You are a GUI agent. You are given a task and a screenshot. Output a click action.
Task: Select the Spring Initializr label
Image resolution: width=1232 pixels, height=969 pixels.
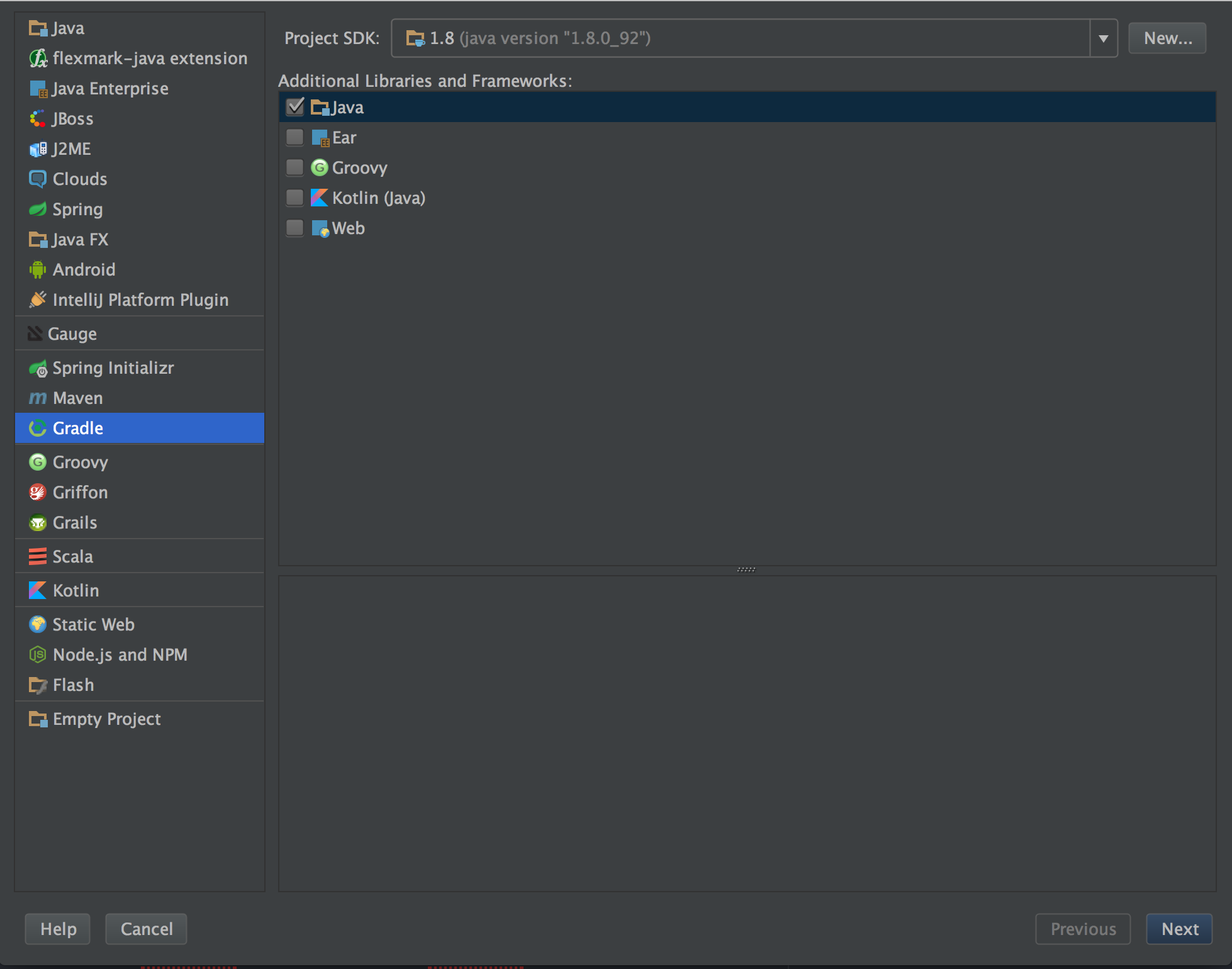[x=113, y=368]
